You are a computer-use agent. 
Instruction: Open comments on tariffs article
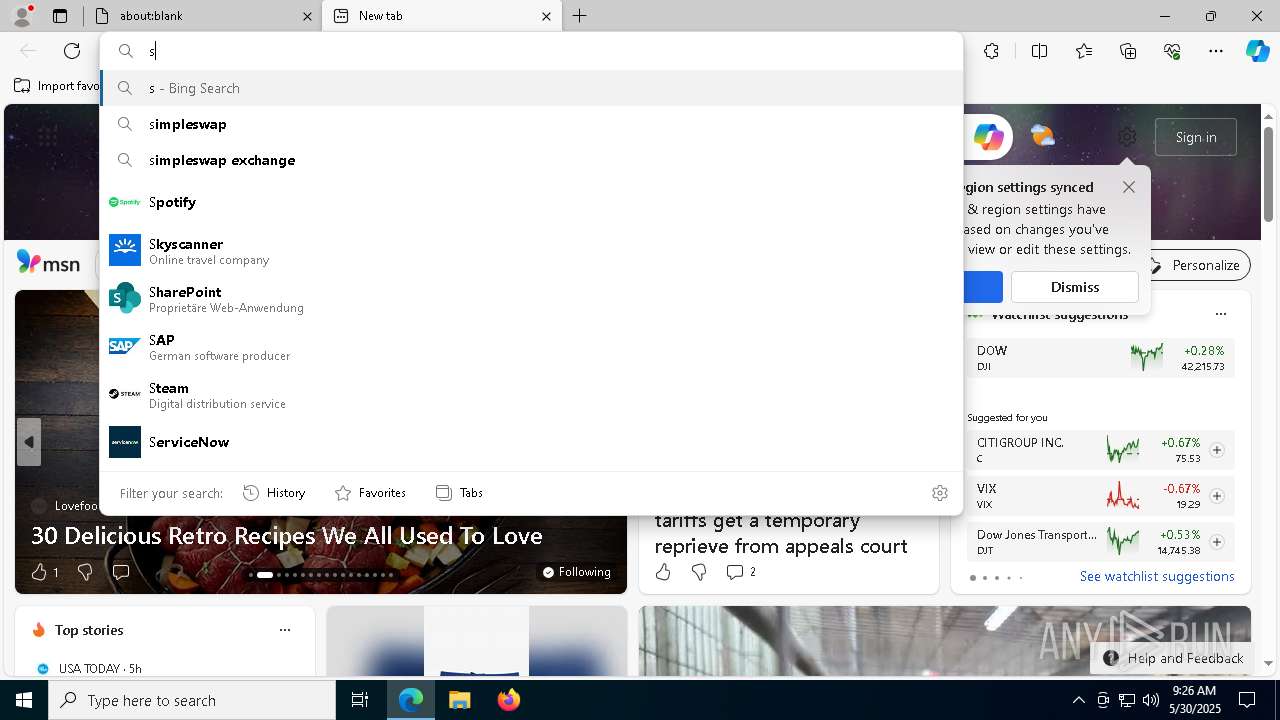(x=741, y=572)
